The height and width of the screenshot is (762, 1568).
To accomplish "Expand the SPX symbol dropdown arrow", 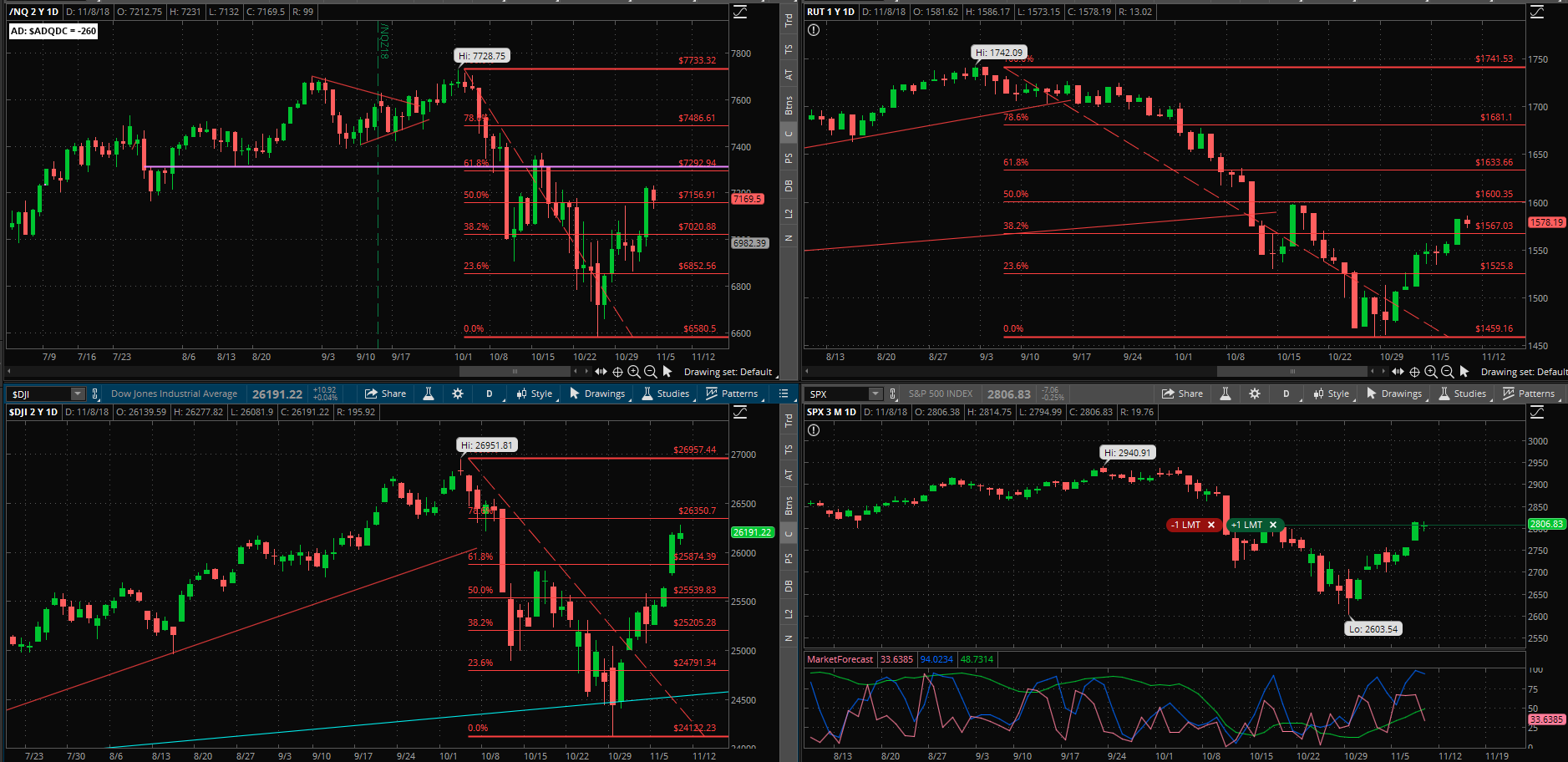I will (x=875, y=394).
